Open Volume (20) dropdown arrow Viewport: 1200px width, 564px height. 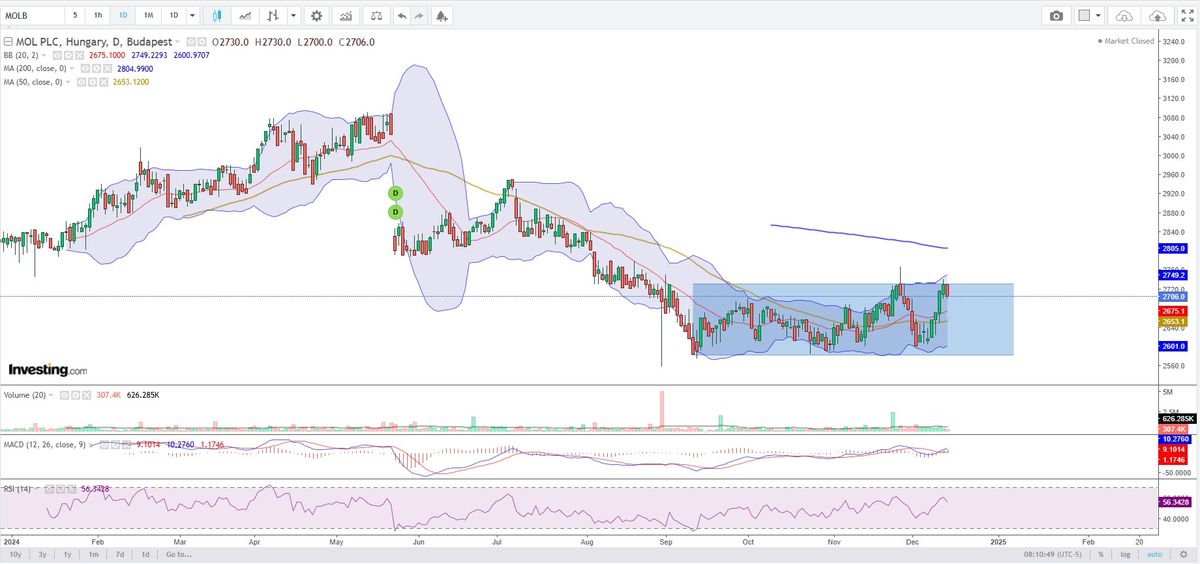click(51, 395)
